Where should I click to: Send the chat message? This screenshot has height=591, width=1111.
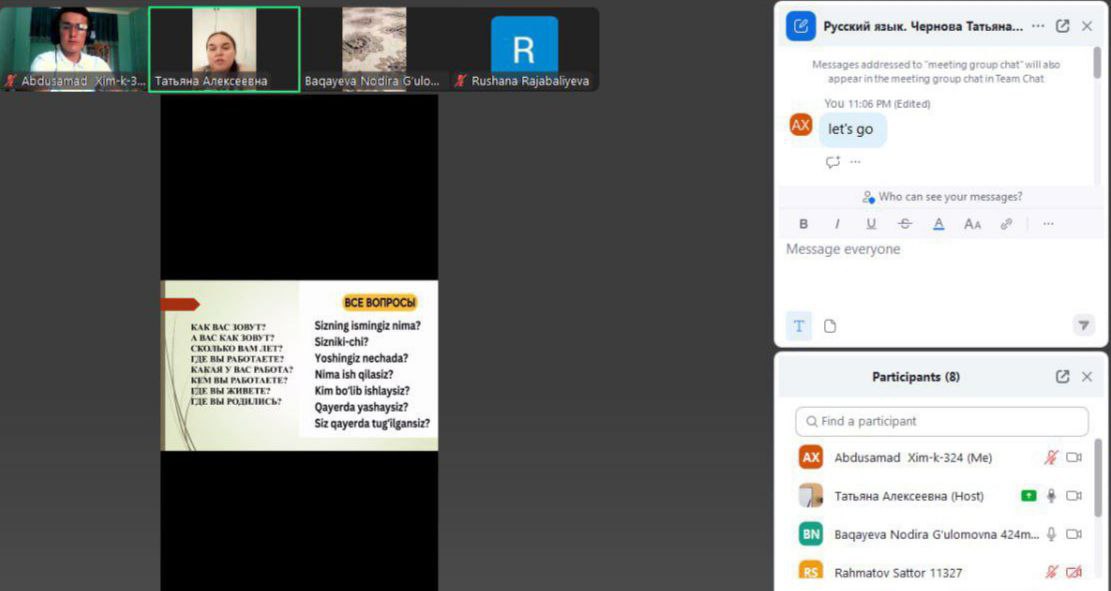[x=1083, y=326]
